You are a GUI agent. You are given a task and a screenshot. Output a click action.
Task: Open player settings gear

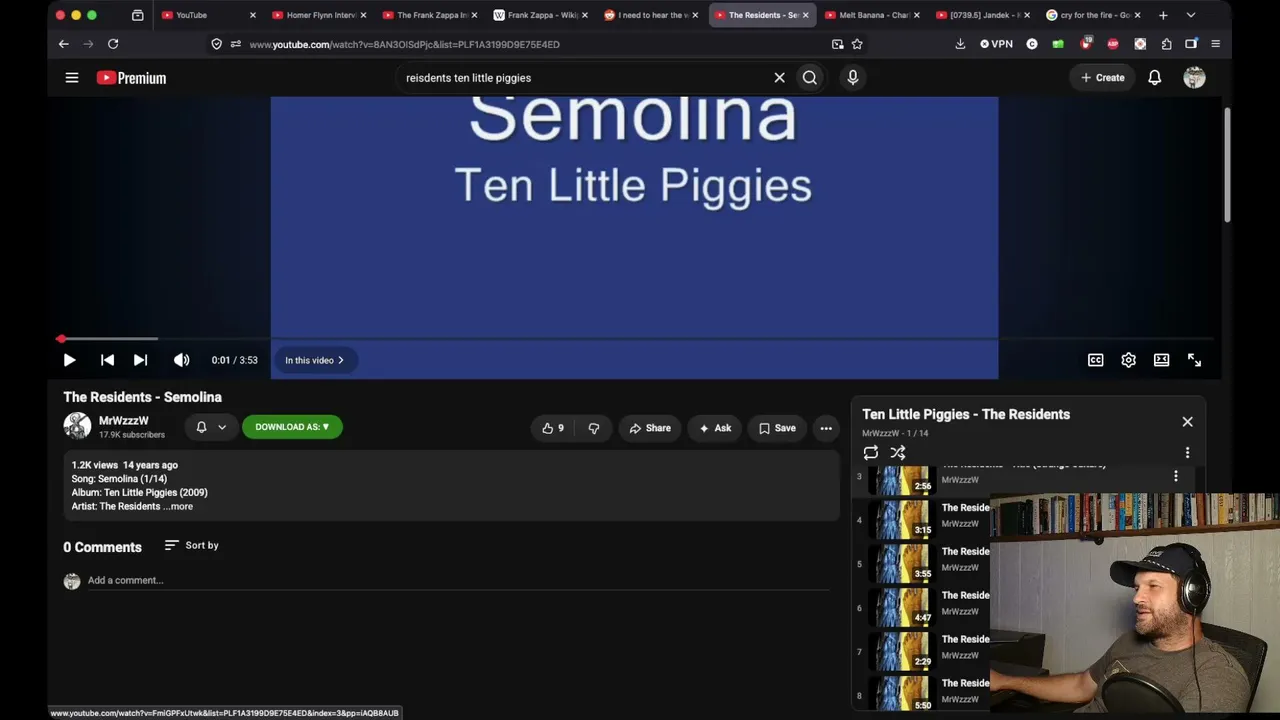click(x=1129, y=360)
